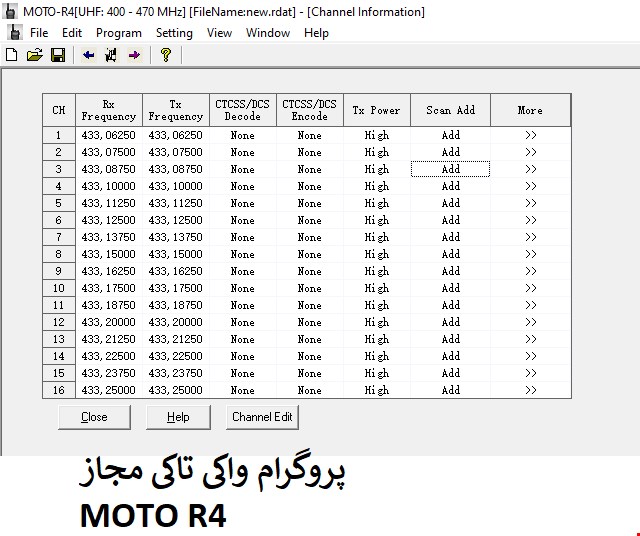Screen dimensions: 640x536
Task: Click the More column header
Action: [531, 110]
